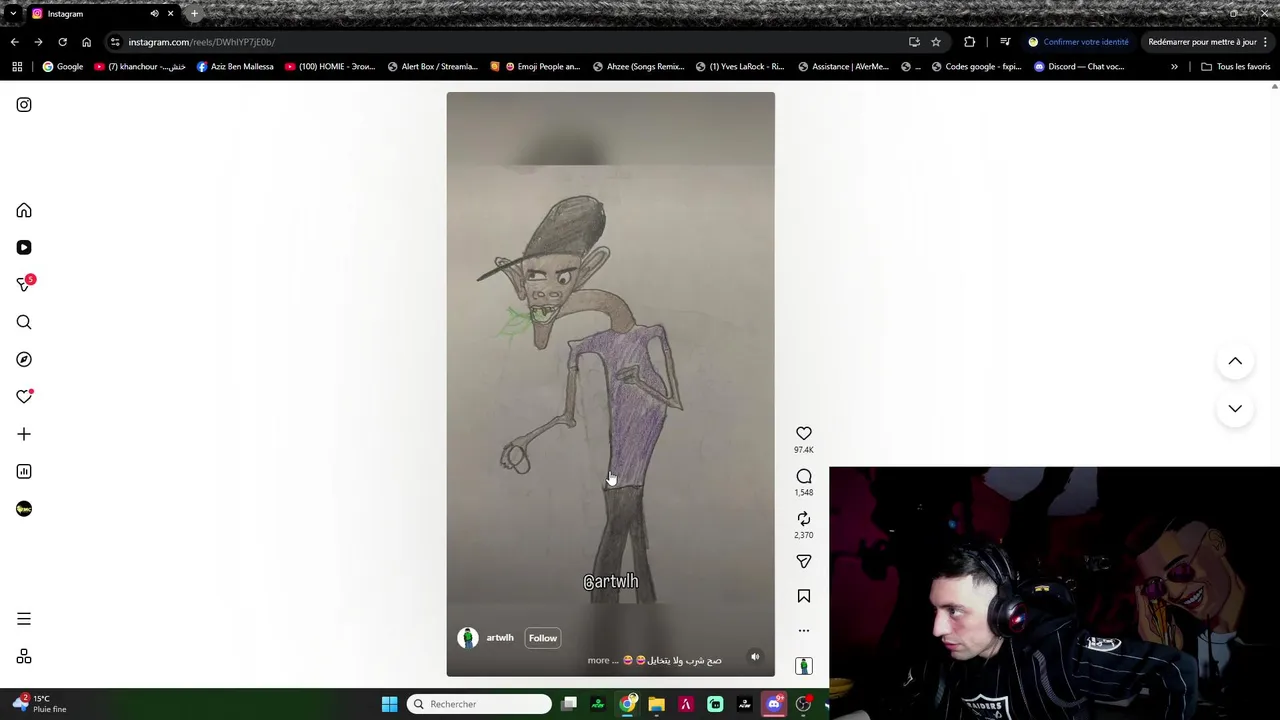The image size is (1280, 720).
Task: Open Discord — Chat voc... bookmark
Action: coord(1079,67)
